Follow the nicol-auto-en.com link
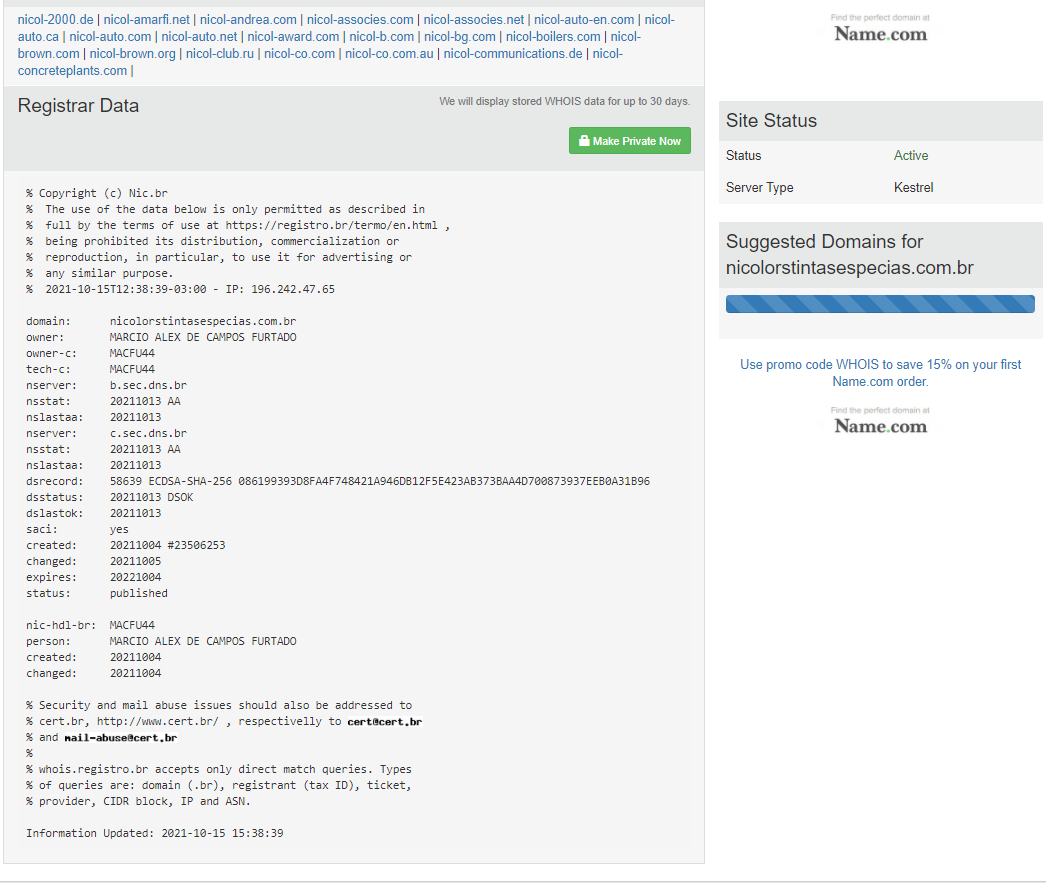The width and height of the screenshot is (1046, 883). tap(584, 19)
